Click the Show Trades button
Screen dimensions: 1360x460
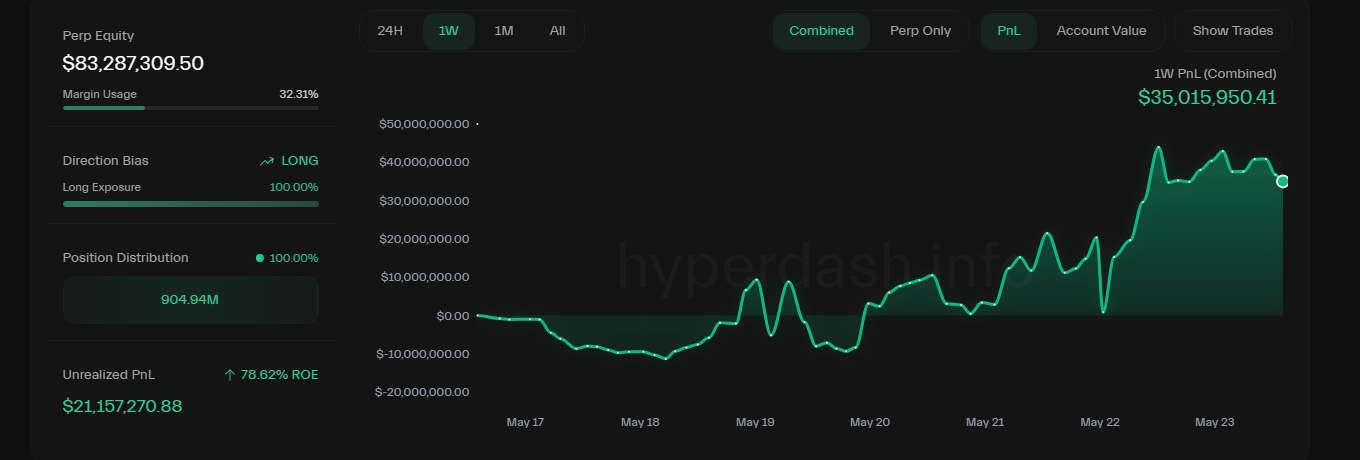1232,31
